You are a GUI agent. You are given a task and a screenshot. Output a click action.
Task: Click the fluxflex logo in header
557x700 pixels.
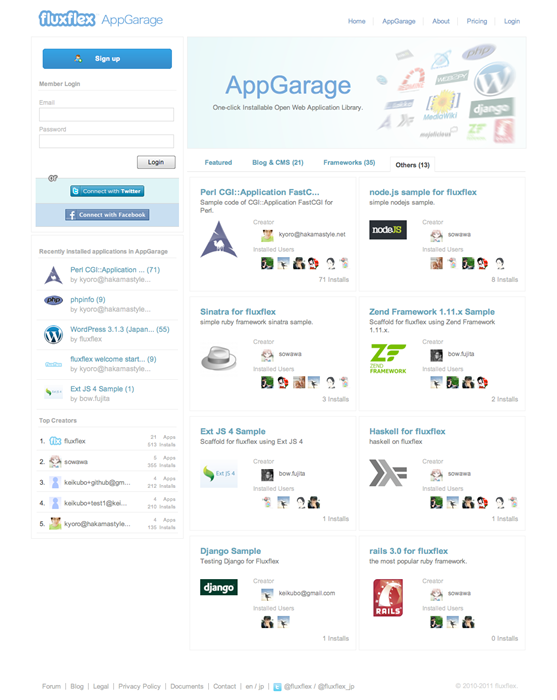click(67, 19)
